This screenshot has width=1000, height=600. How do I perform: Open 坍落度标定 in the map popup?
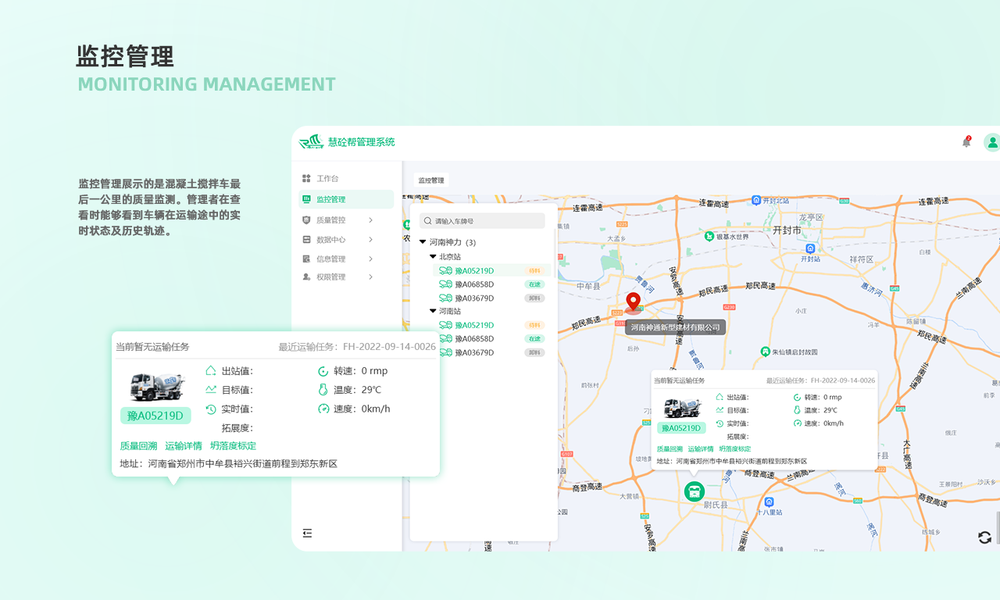[x=735, y=449]
